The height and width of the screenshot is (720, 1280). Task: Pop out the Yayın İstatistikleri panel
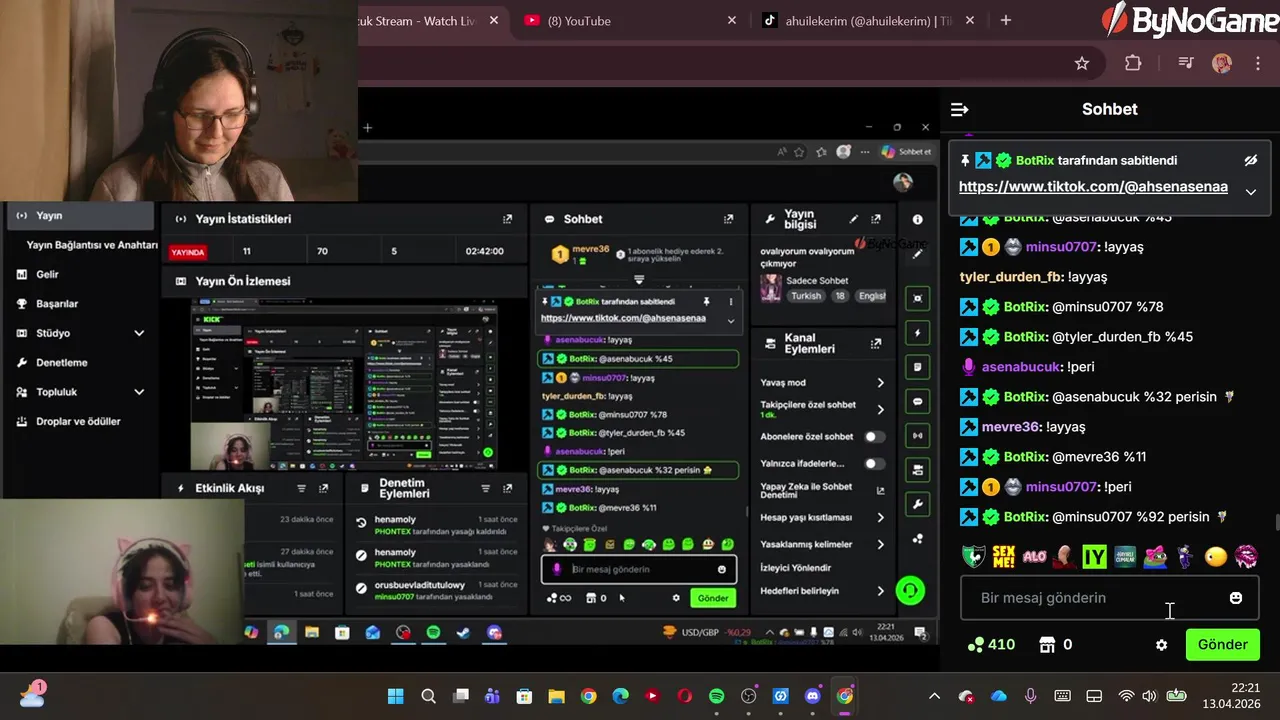click(x=507, y=219)
